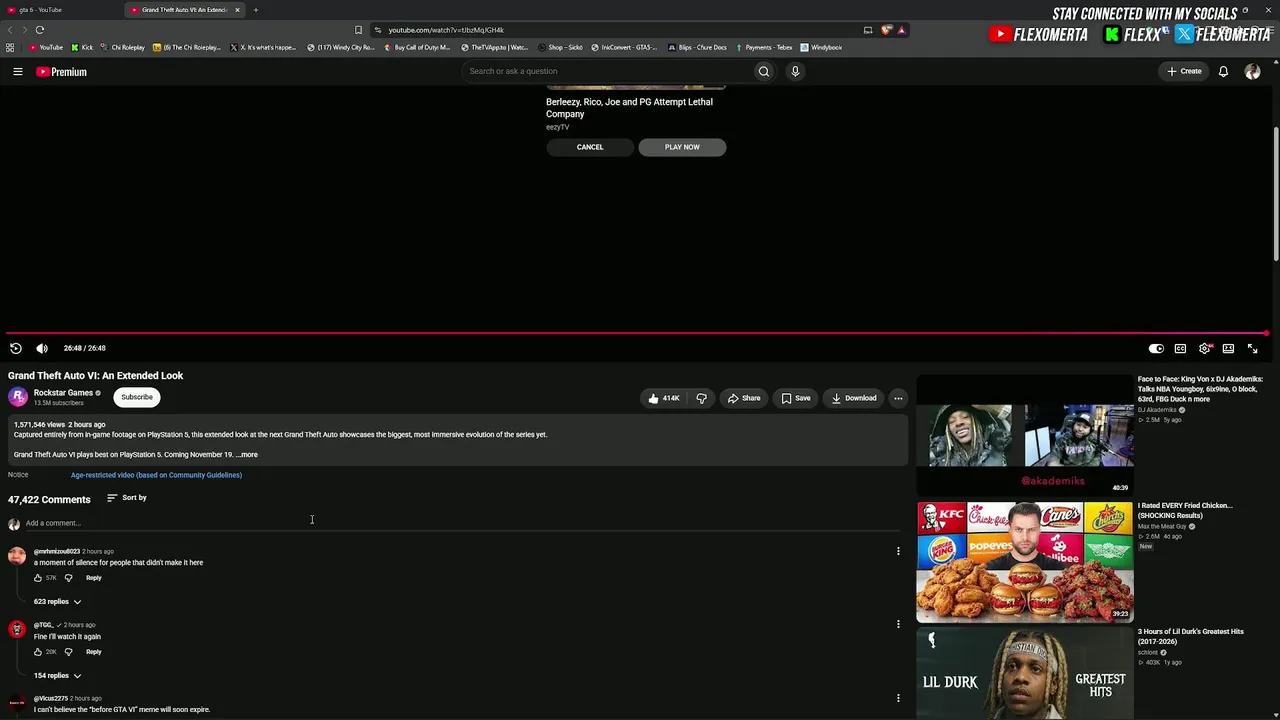This screenshot has height=720, width=1280.
Task: Like the Grand Theft Auto VI video
Action: click(x=663, y=398)
